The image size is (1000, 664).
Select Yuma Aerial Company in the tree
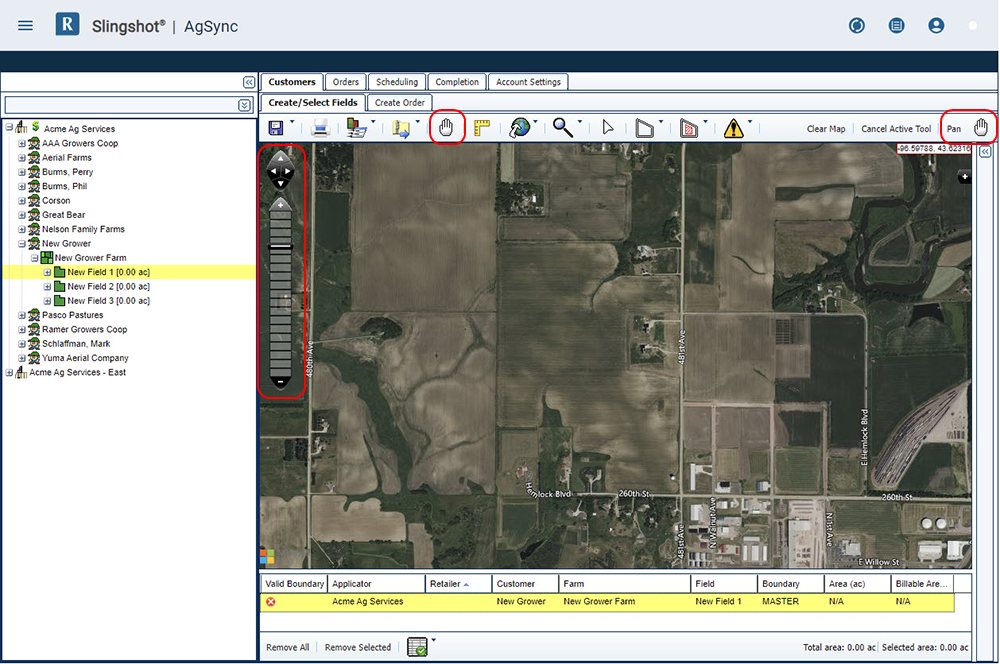(85, 358)
